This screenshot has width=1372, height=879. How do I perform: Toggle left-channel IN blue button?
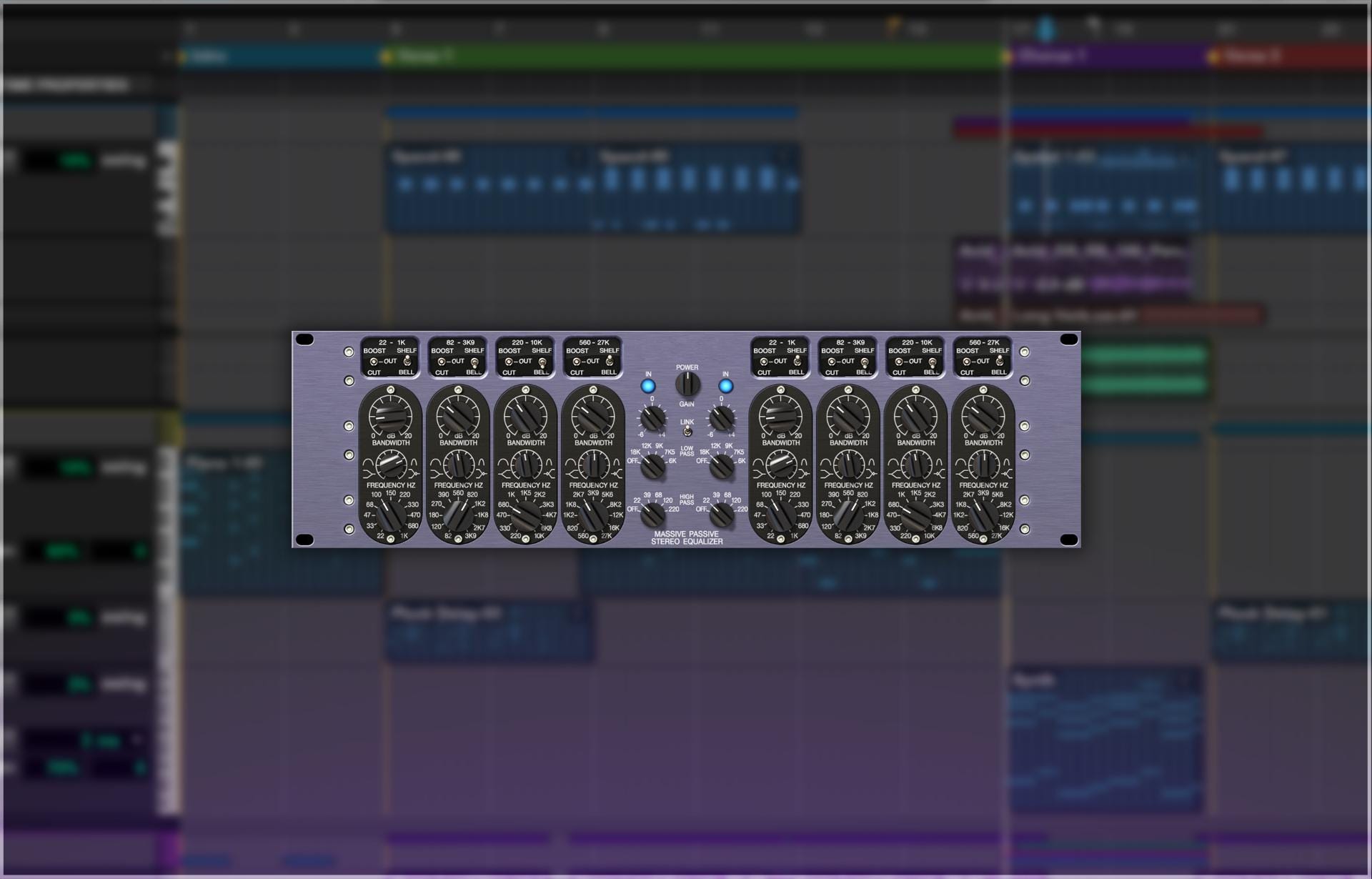[648, 387]
